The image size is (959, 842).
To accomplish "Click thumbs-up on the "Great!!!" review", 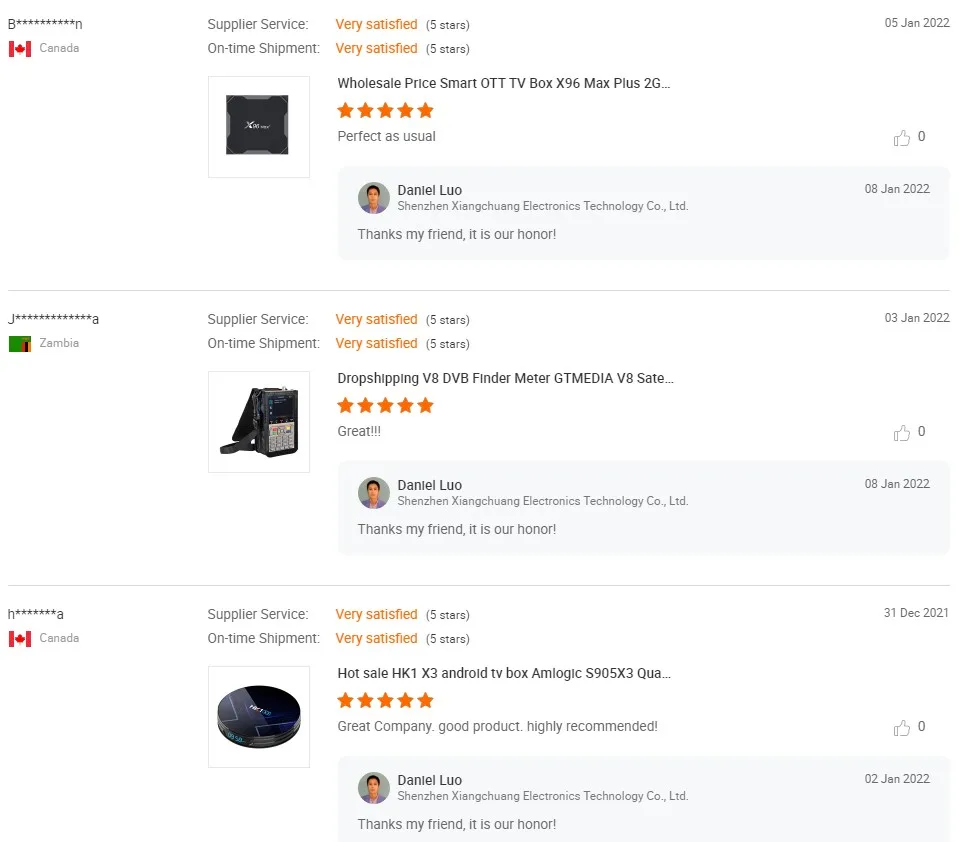I will 902,433.
